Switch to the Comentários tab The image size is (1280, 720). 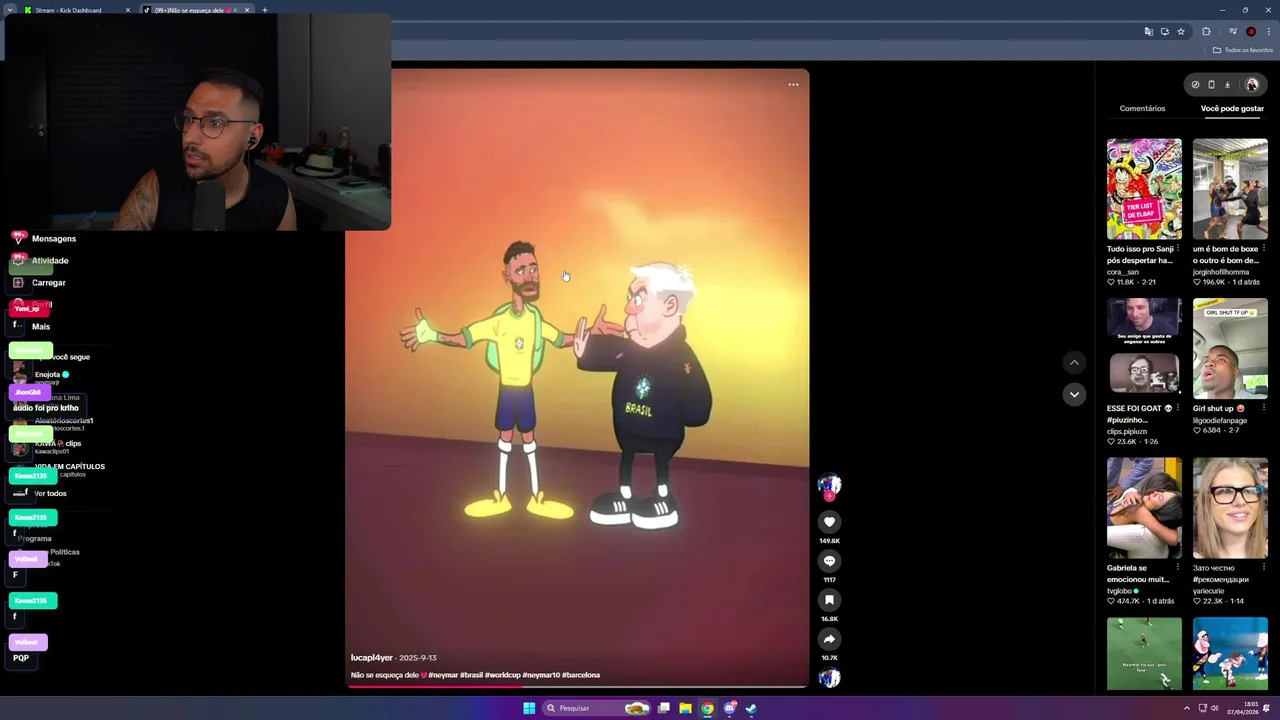(x=1142, y=108)
